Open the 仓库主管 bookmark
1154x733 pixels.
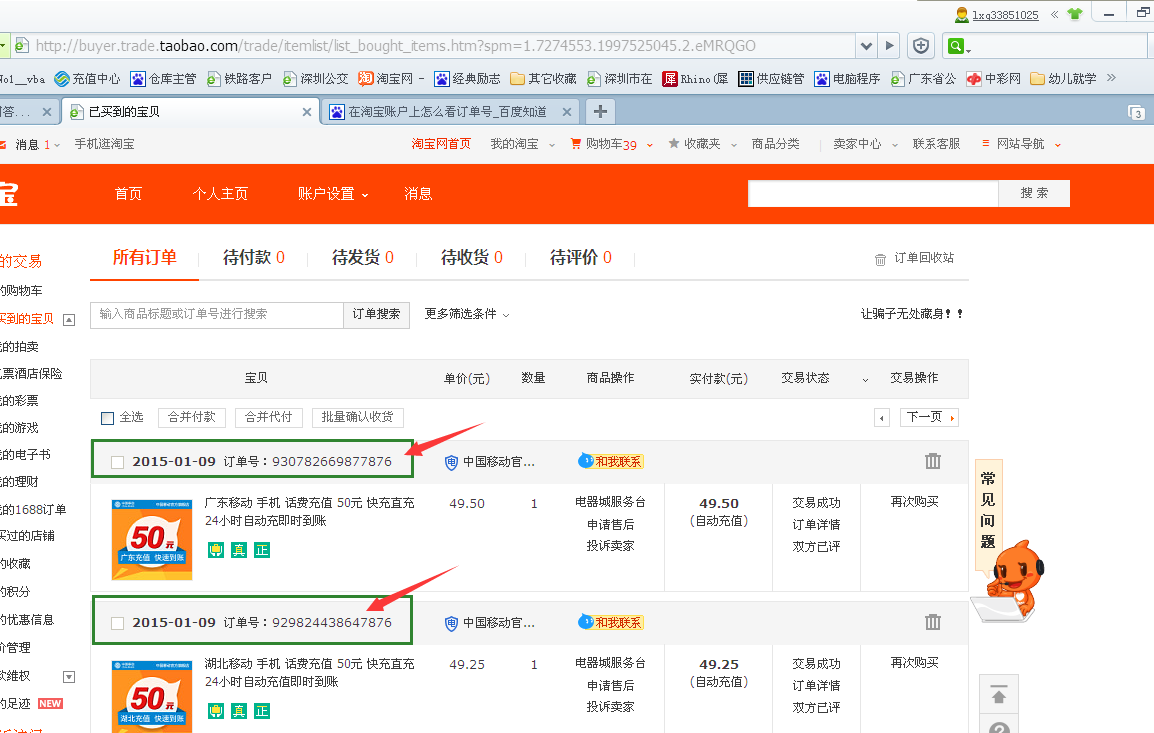[163, 79]
